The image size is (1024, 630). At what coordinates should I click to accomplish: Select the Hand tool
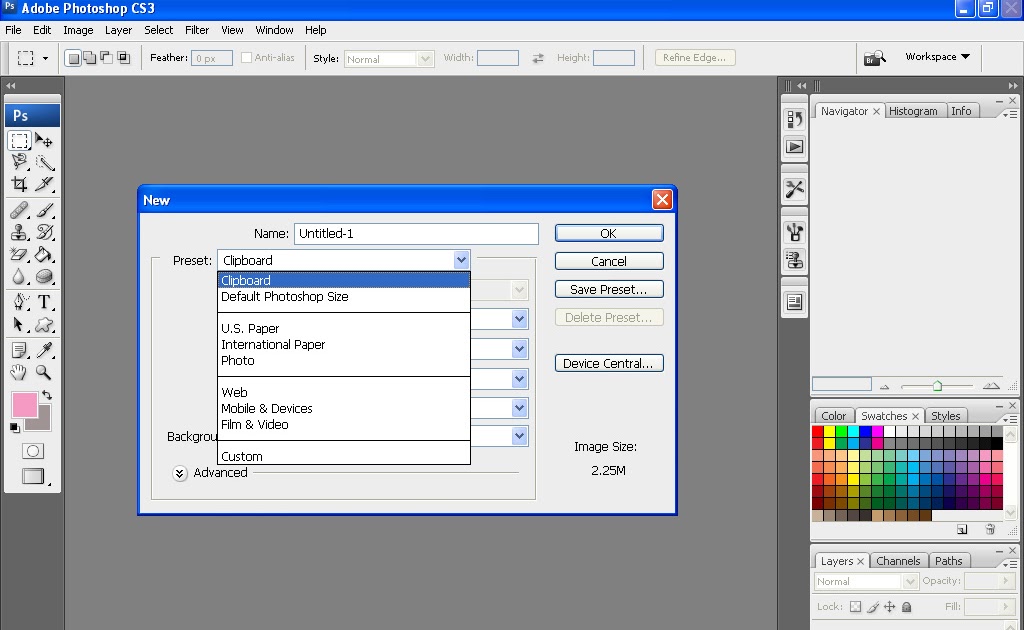[x=20, y=372]
